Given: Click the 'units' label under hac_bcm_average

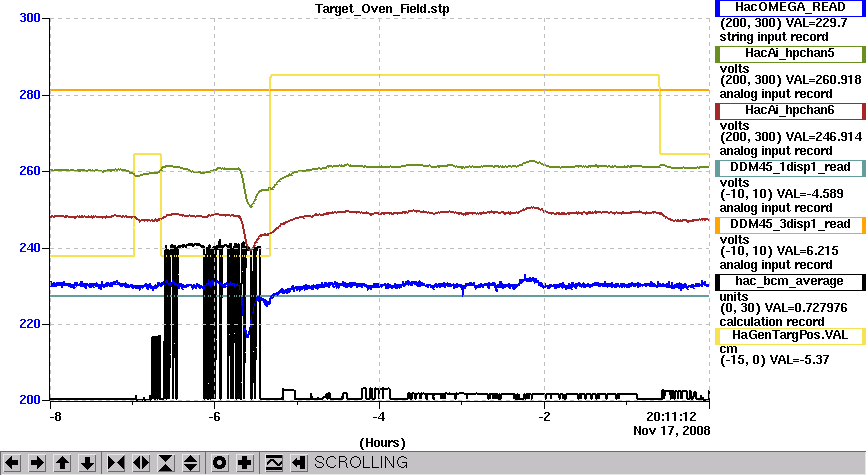Looking at the screenshot, I should (733, 297).
